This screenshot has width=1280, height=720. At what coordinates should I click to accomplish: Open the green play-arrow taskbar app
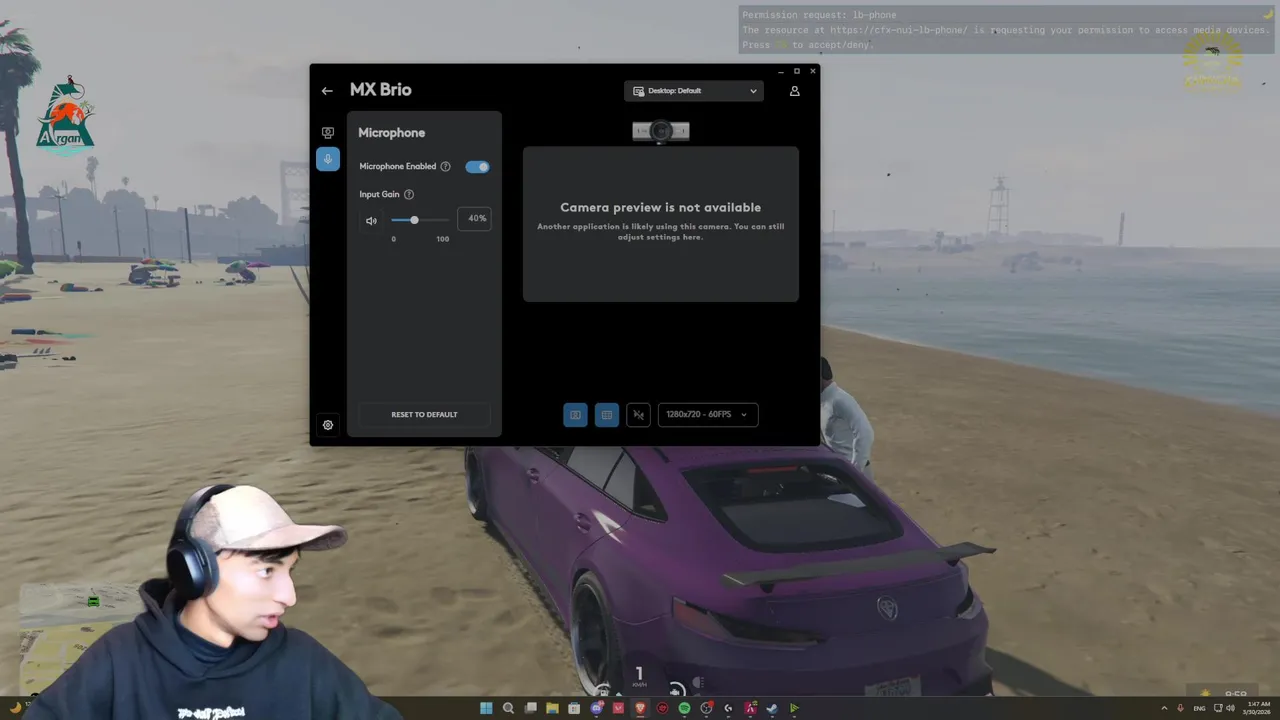click(x=794, y=708)
